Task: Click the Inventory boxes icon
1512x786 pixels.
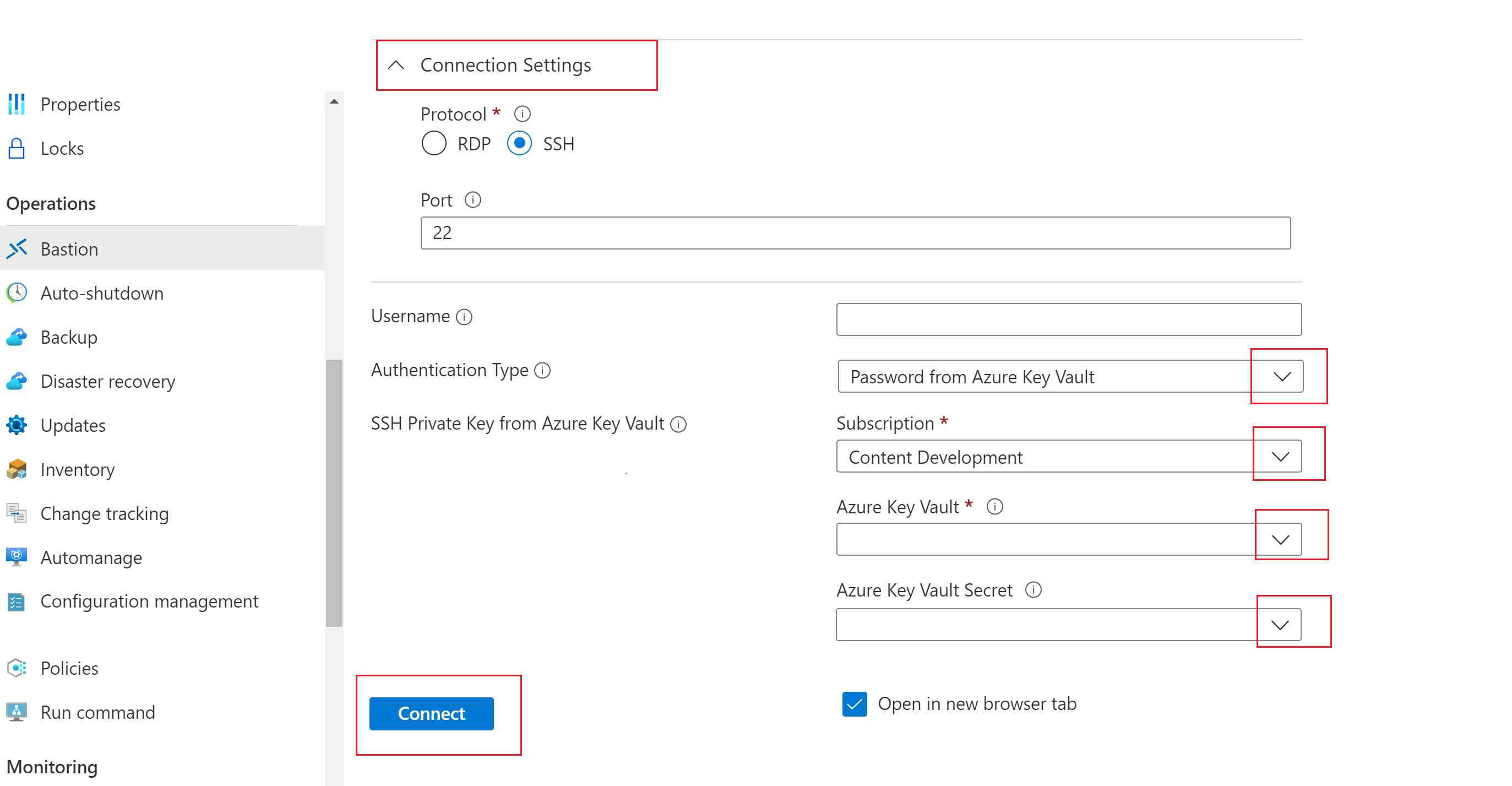Action: [17, 469]
